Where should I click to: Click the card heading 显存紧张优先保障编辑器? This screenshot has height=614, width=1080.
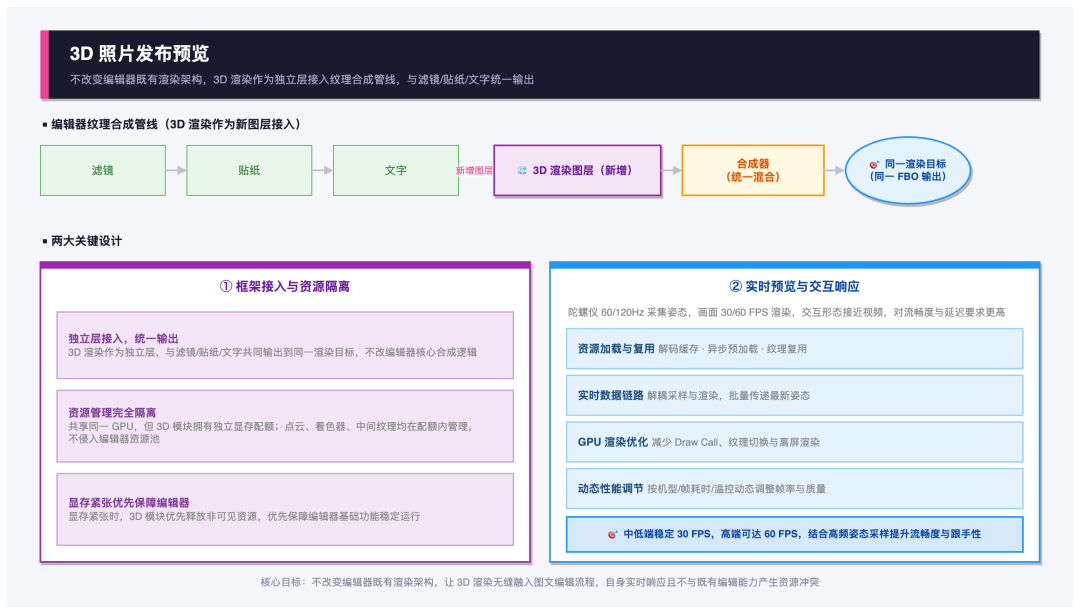(x=129, y=502)
